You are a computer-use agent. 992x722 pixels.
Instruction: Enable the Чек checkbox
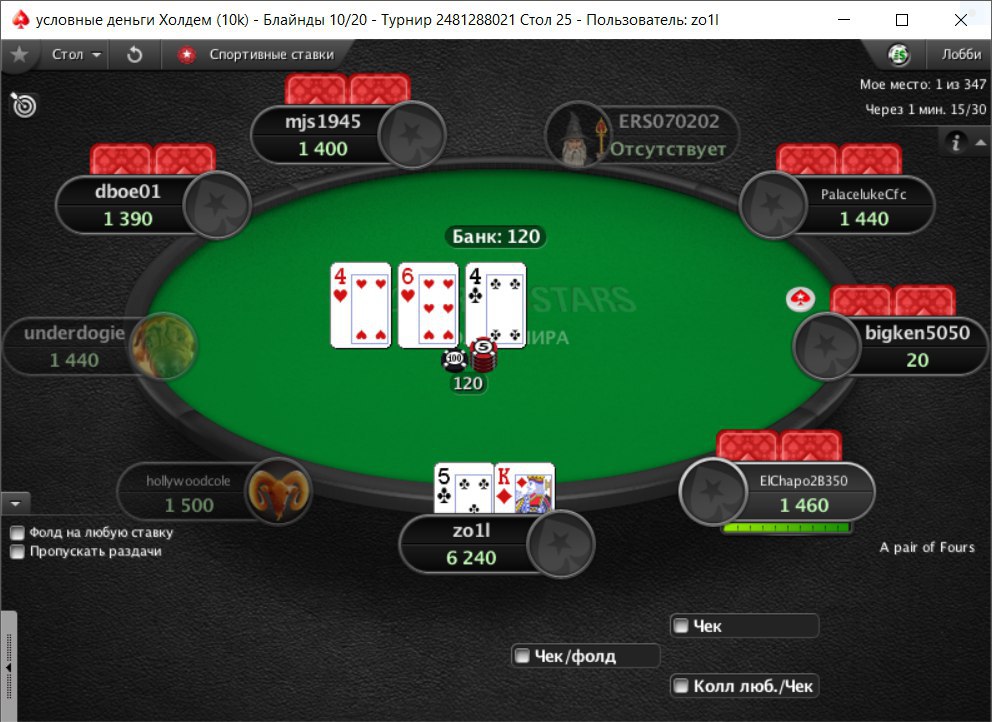tap(681, 626)
